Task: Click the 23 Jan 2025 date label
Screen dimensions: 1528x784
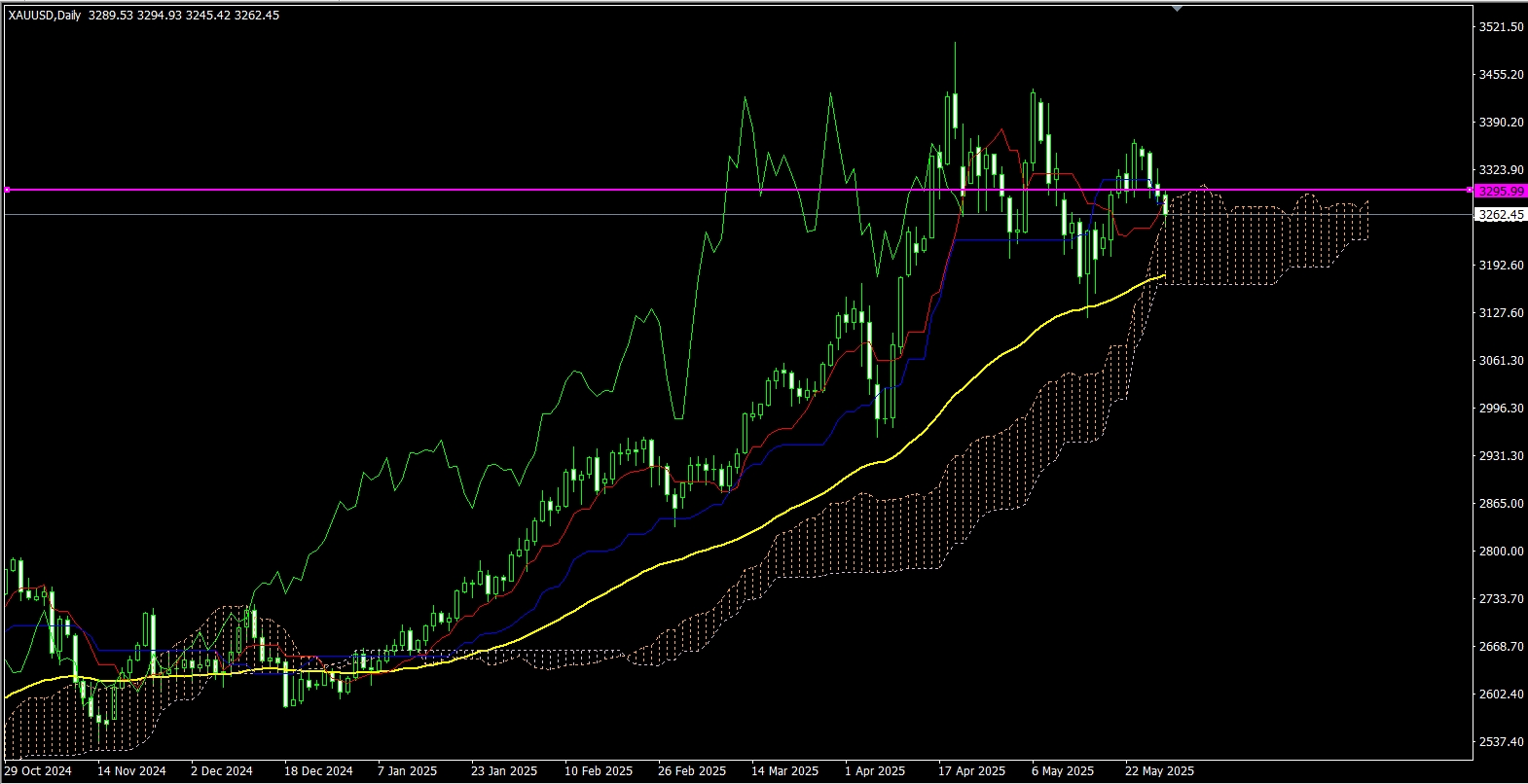Action: click(x=504, y=771)
